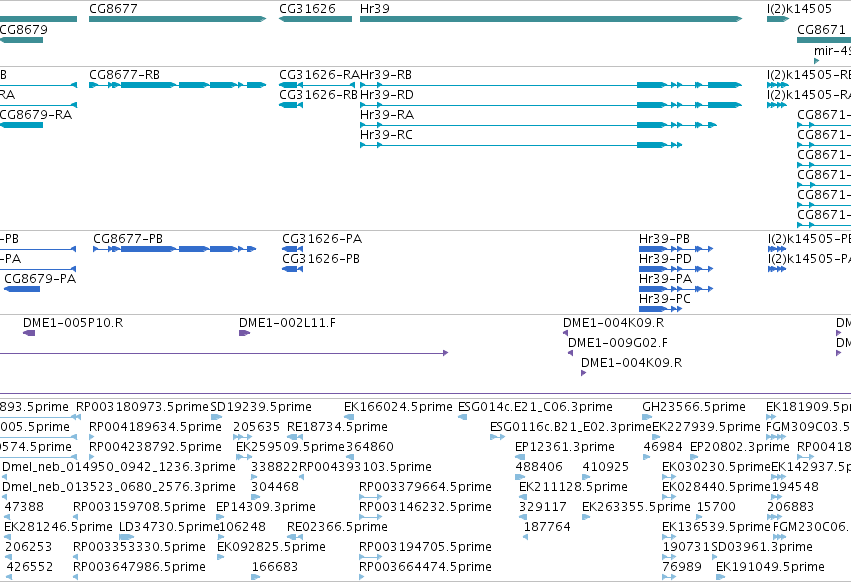Select the CG31626-RA transcript label
This screenshot has height=582, width=851.
(x=319, y=74)
